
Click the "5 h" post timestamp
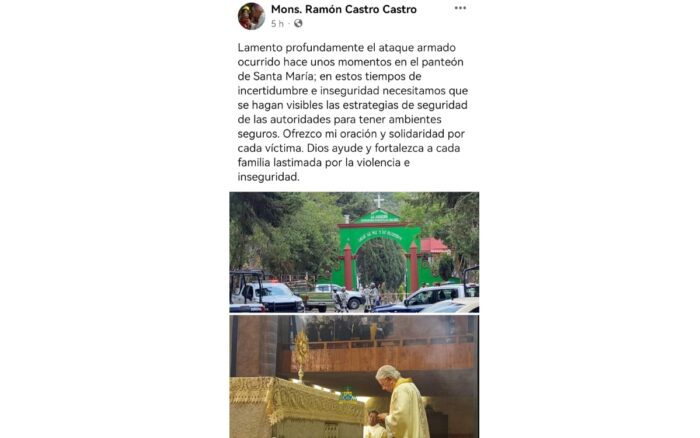277,24
